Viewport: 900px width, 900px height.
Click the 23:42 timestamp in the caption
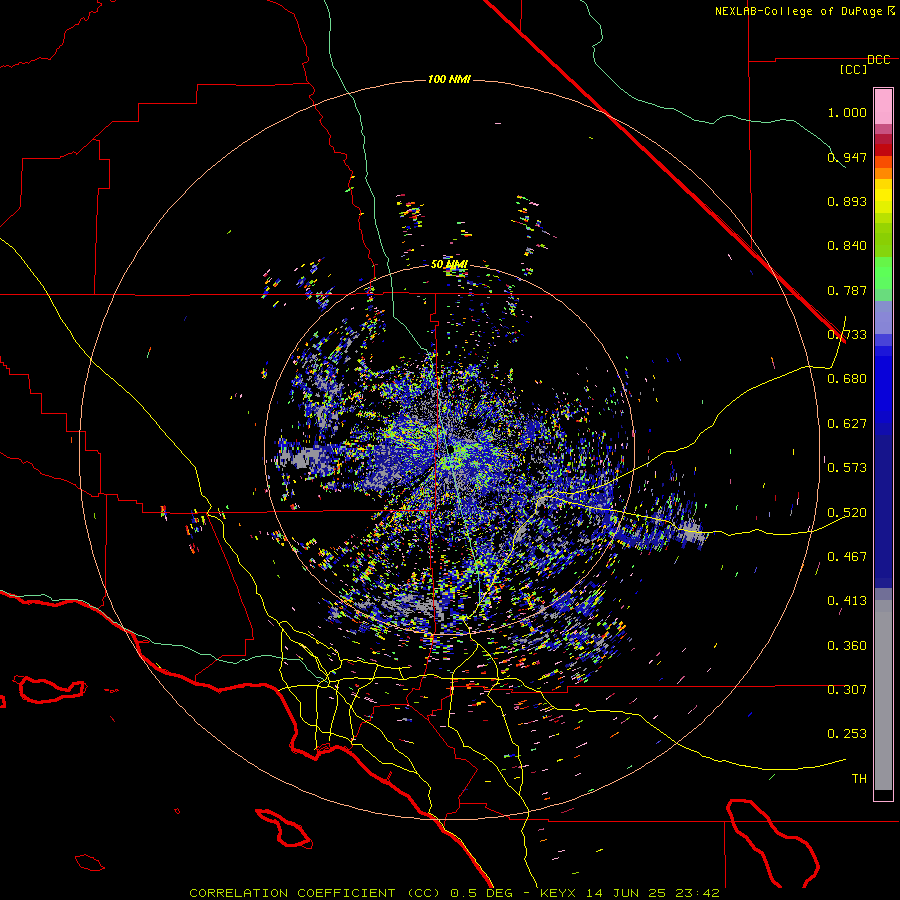[x=697, y=893]
